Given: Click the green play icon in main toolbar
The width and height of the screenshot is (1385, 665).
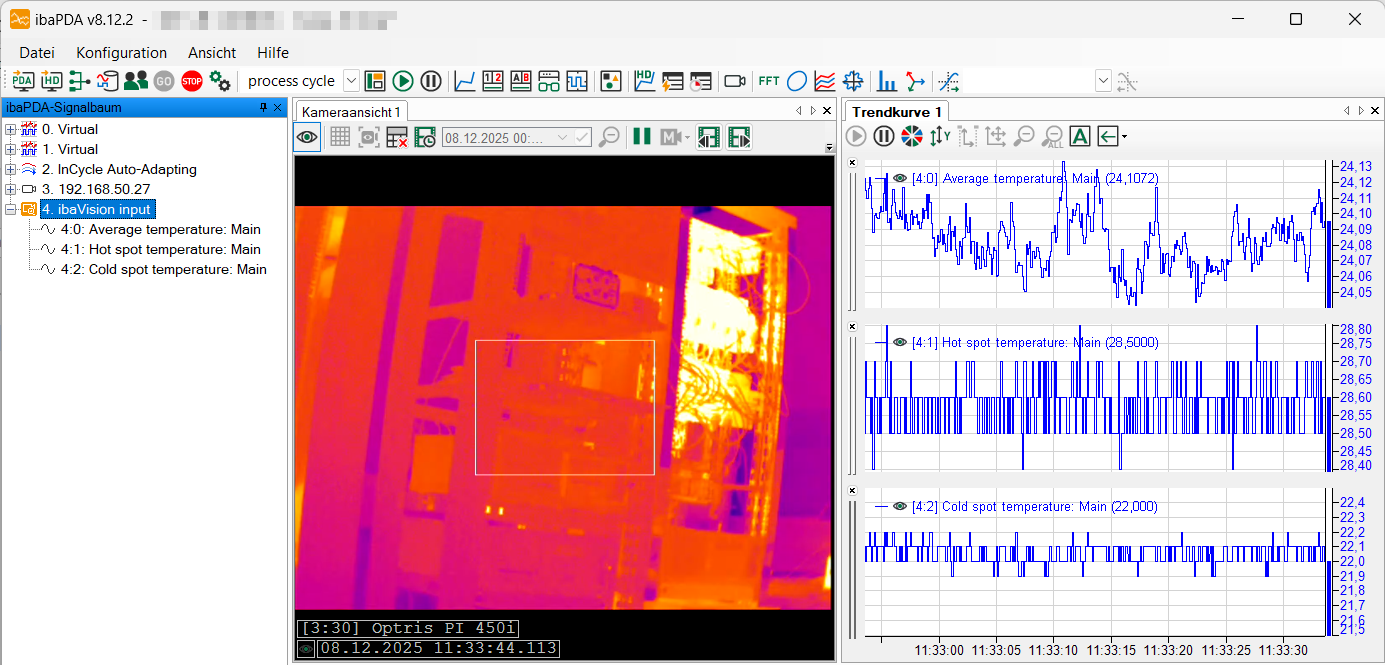Looking at the screenshot, I should pos(403,81).
